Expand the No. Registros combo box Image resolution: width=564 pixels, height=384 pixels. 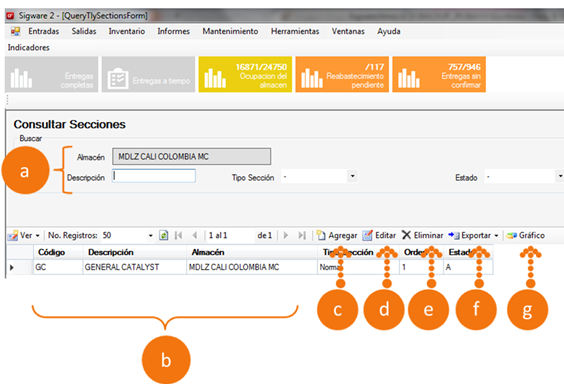pos(151,236)
